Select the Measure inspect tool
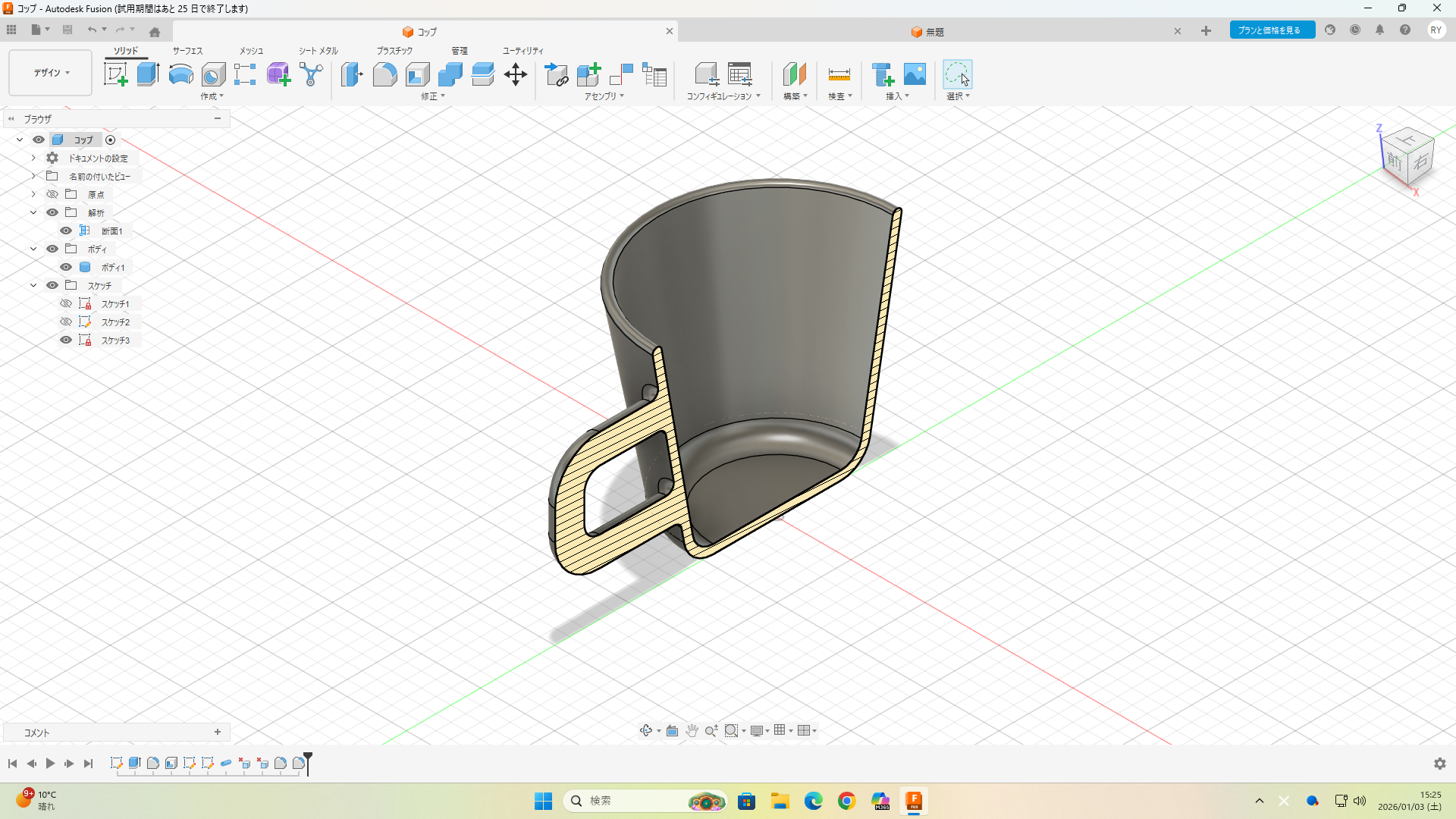1456x819 pixels. click(839, 74)
